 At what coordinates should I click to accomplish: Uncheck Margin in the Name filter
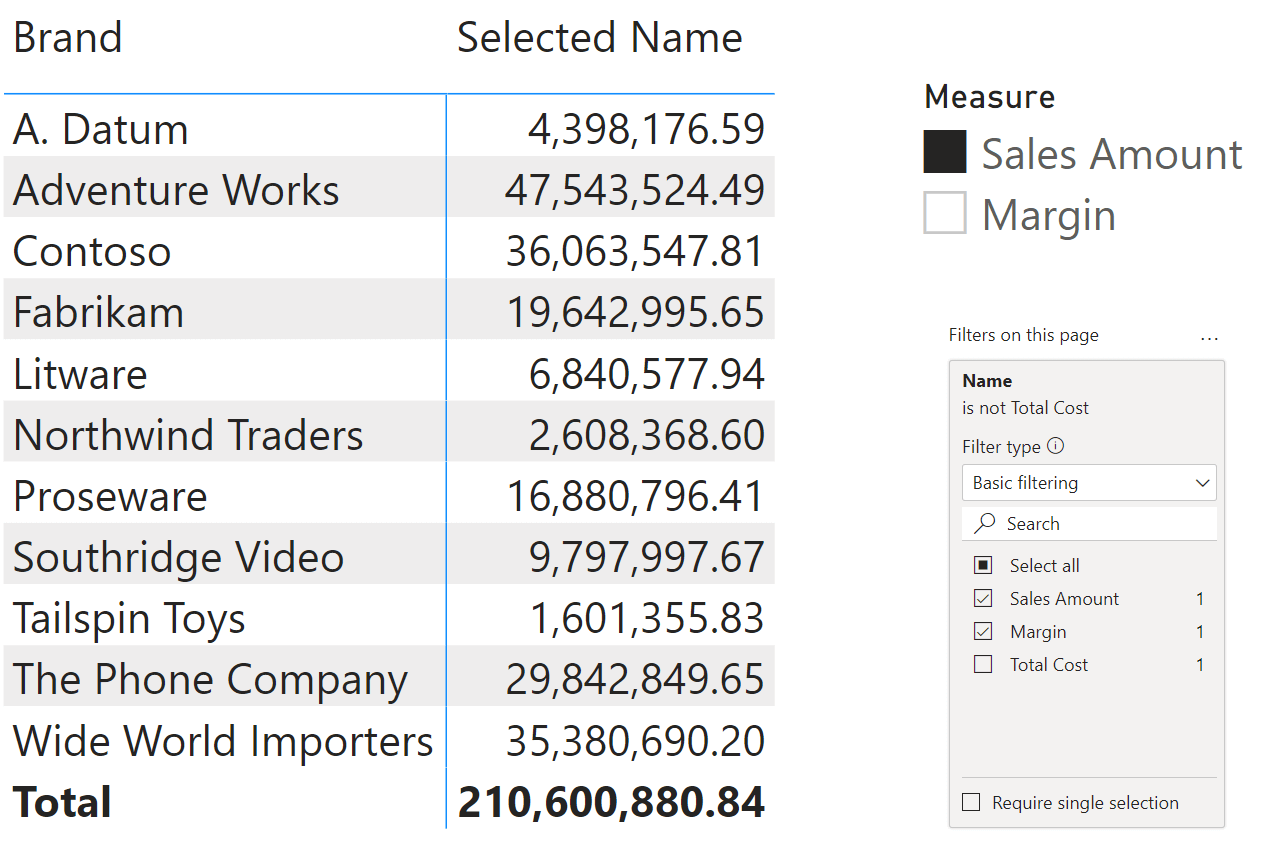(x=983, y=631)
